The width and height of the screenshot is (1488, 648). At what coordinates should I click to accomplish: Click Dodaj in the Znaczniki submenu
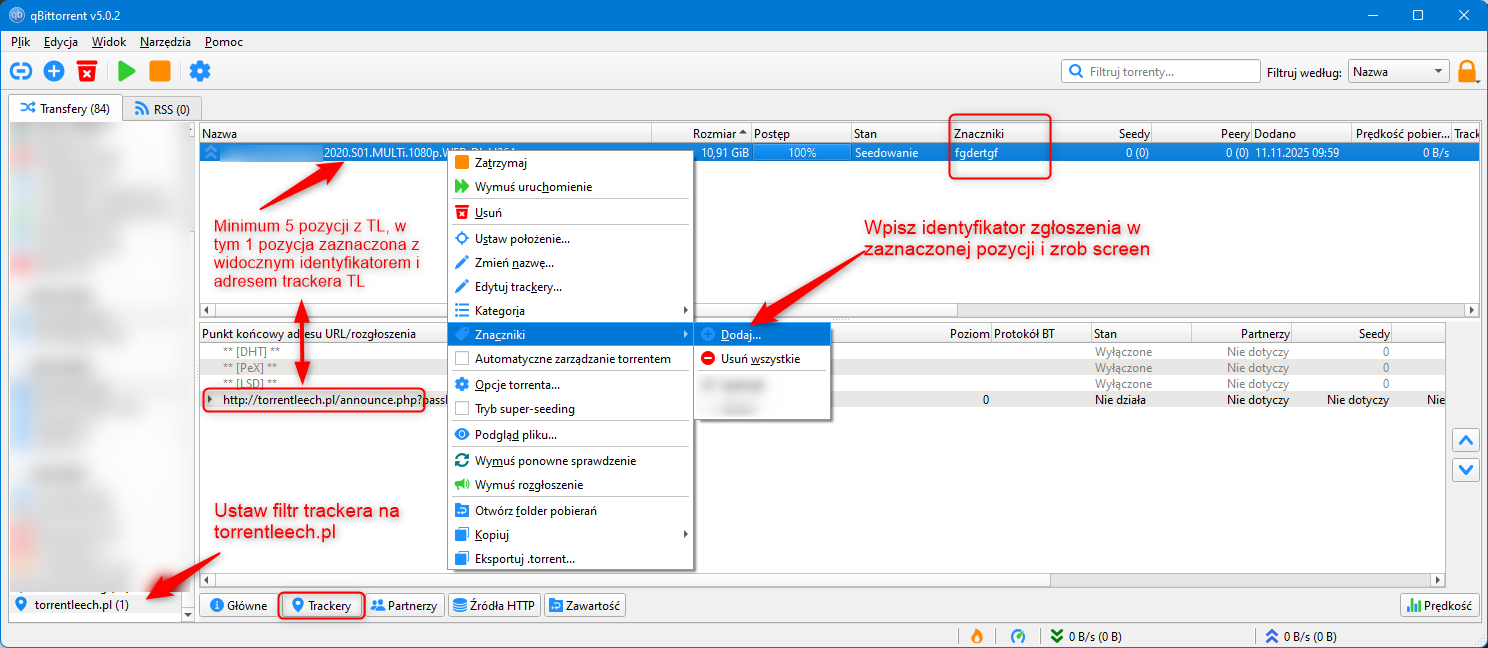762,334
